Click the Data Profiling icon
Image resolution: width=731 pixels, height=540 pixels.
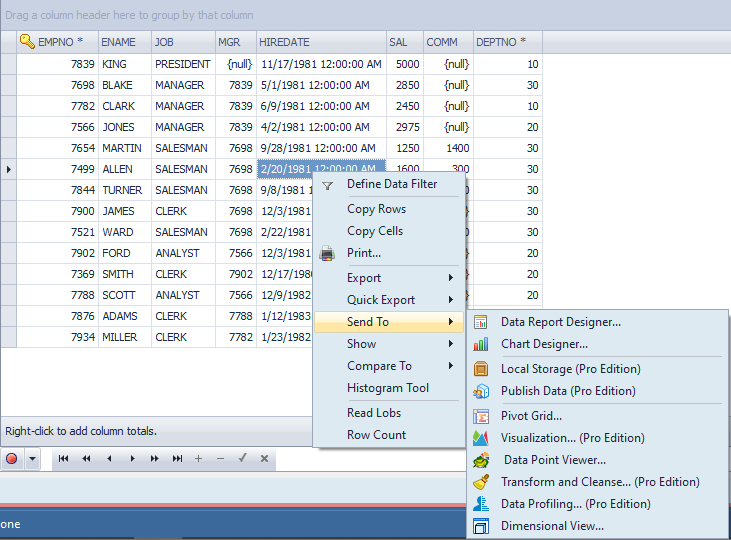pos(481,504)
